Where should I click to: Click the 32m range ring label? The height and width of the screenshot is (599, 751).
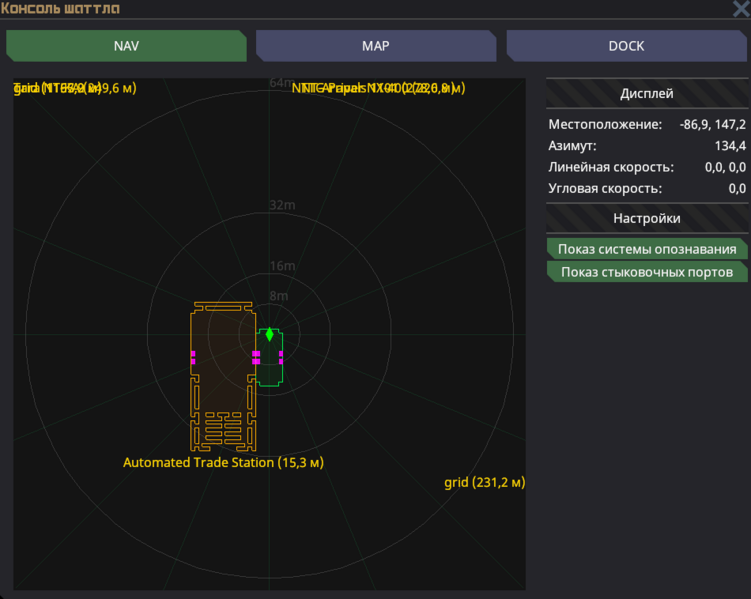tap(282, 205)
